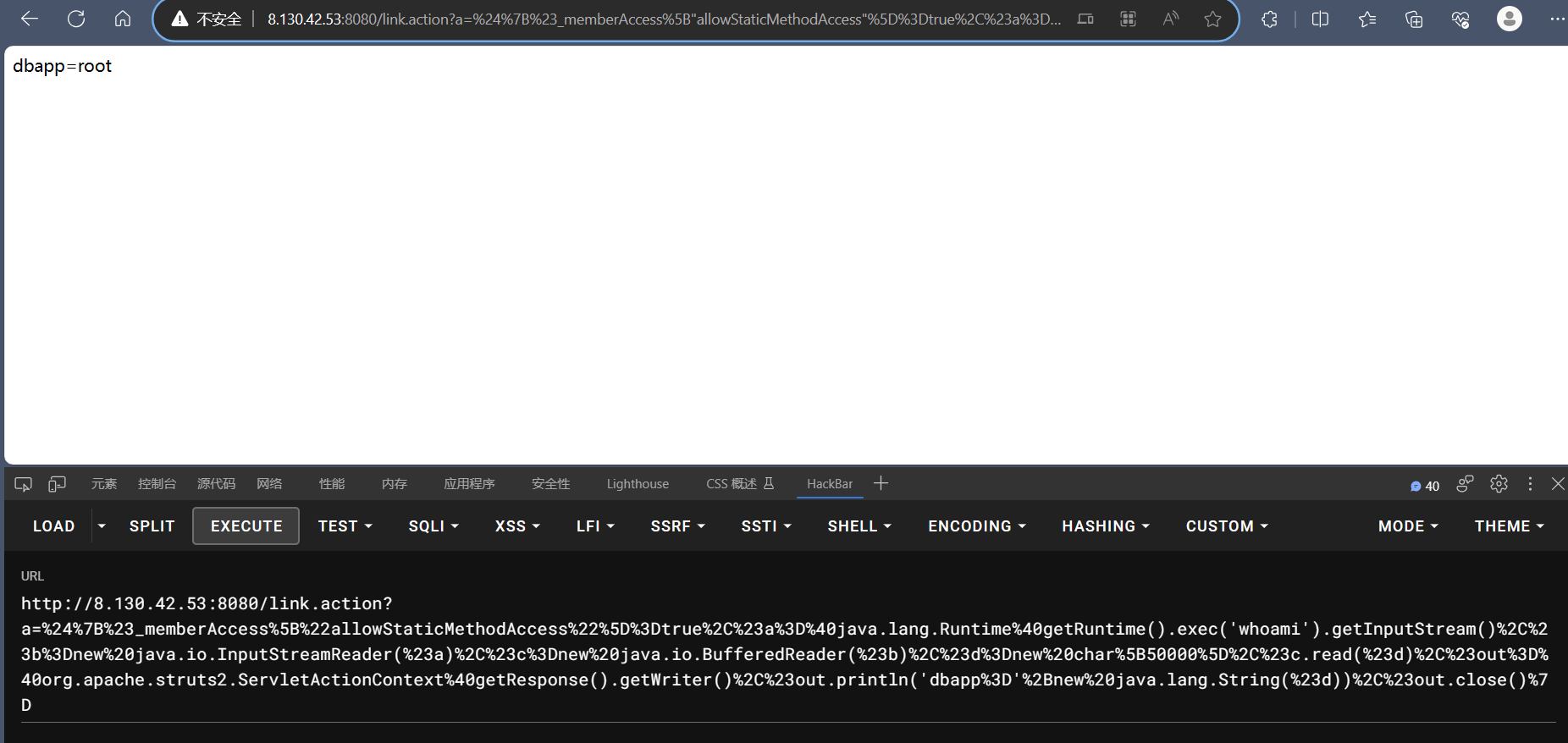
Task: Switch to the 应用程序 DevTools tab
Action: 469,484
